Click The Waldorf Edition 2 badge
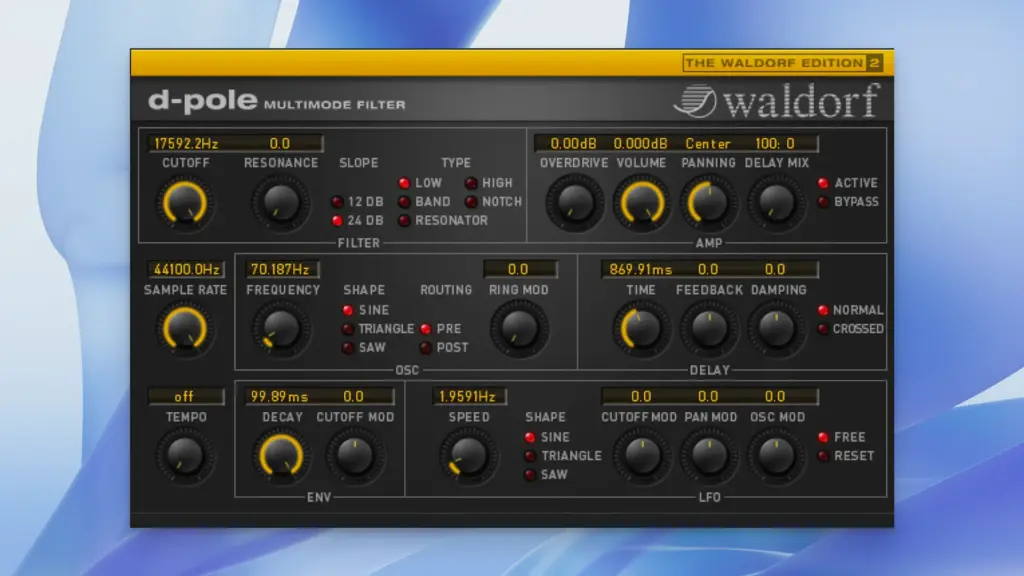The height and width of the screenshot is (576, 1024). pyautogui.click(x=782, y=63)
